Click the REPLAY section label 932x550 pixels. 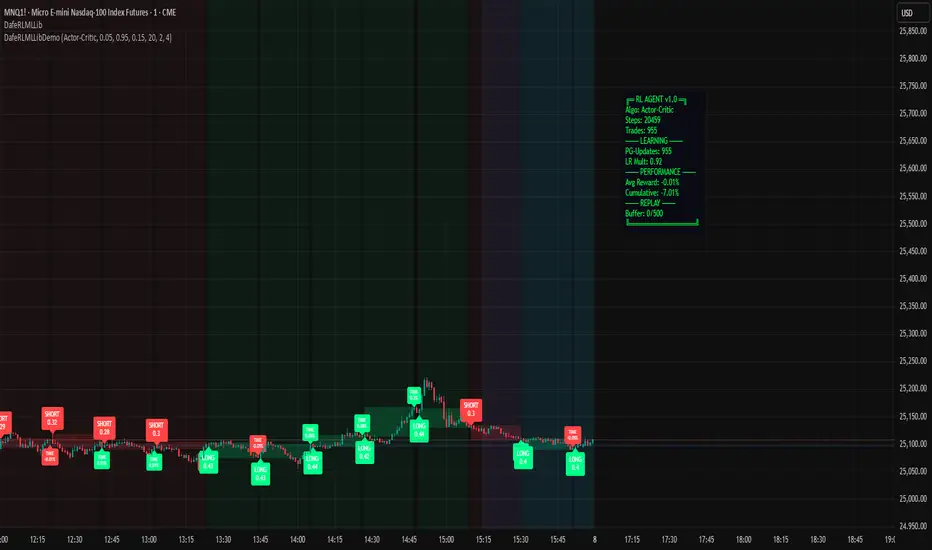coord(650,203)
